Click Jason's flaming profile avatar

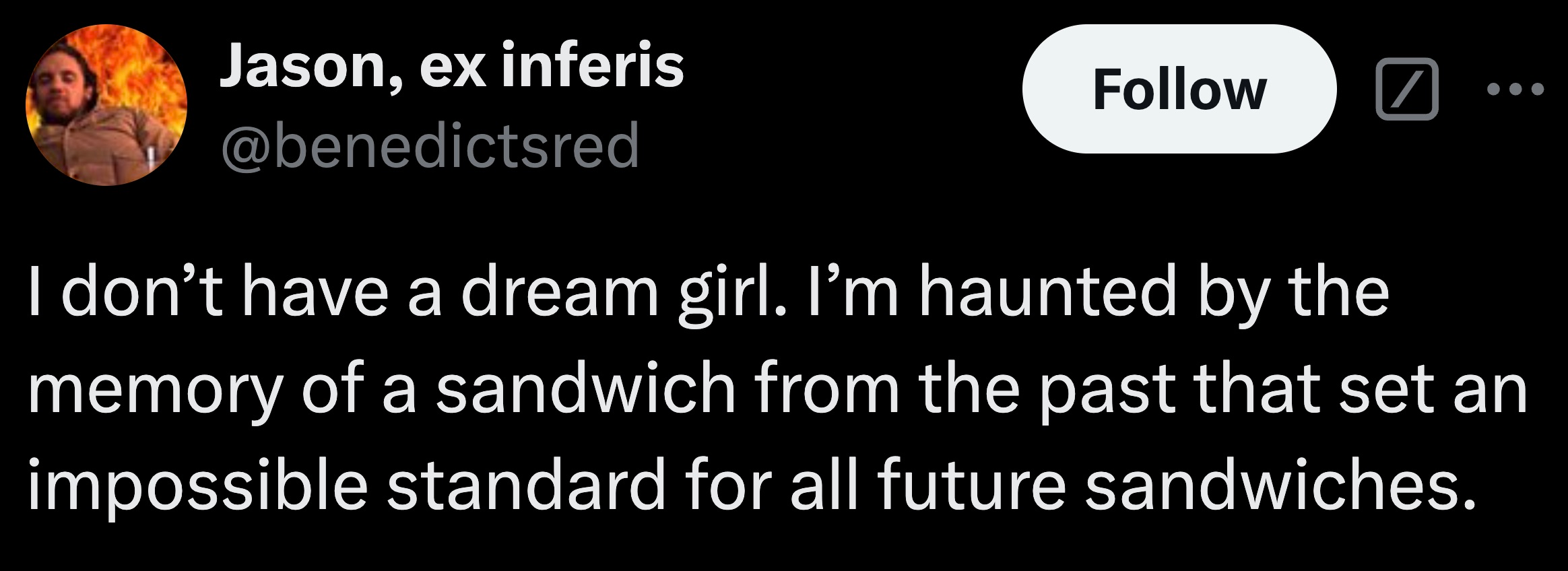[x=106, y=104]
